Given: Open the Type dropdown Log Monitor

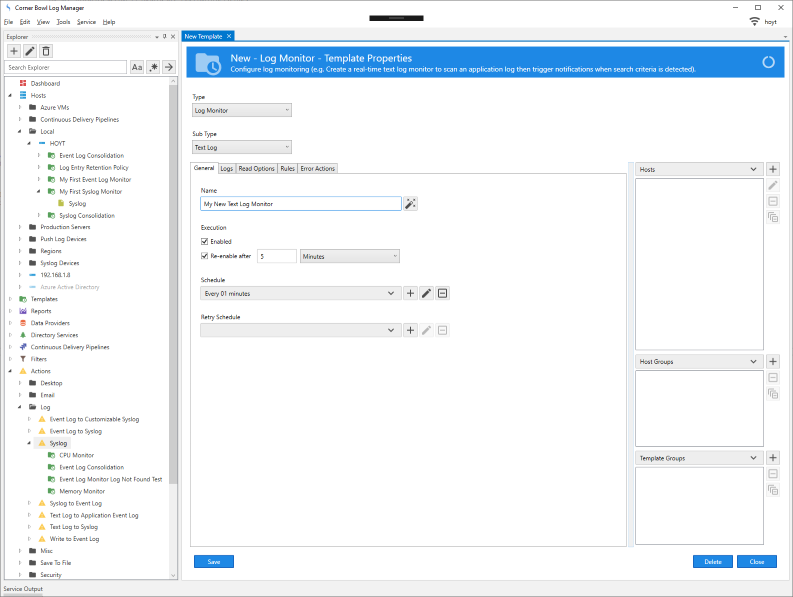Looking at the screenshot, I should [x=242, y=110].
